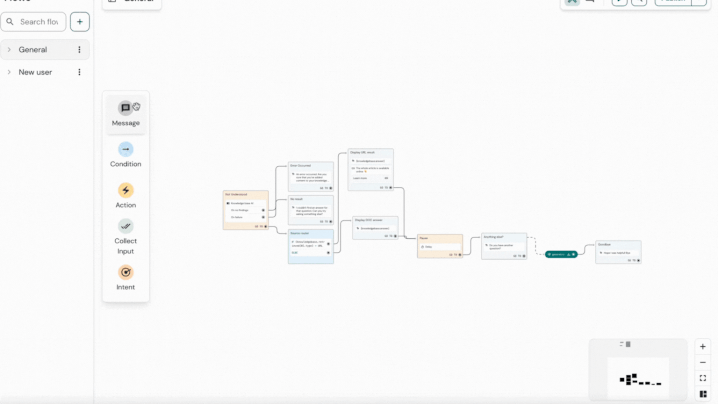The width and height of the screenshot is (718, 404).
Task: Zoom in on the canvas
Action: click(703, 347)
